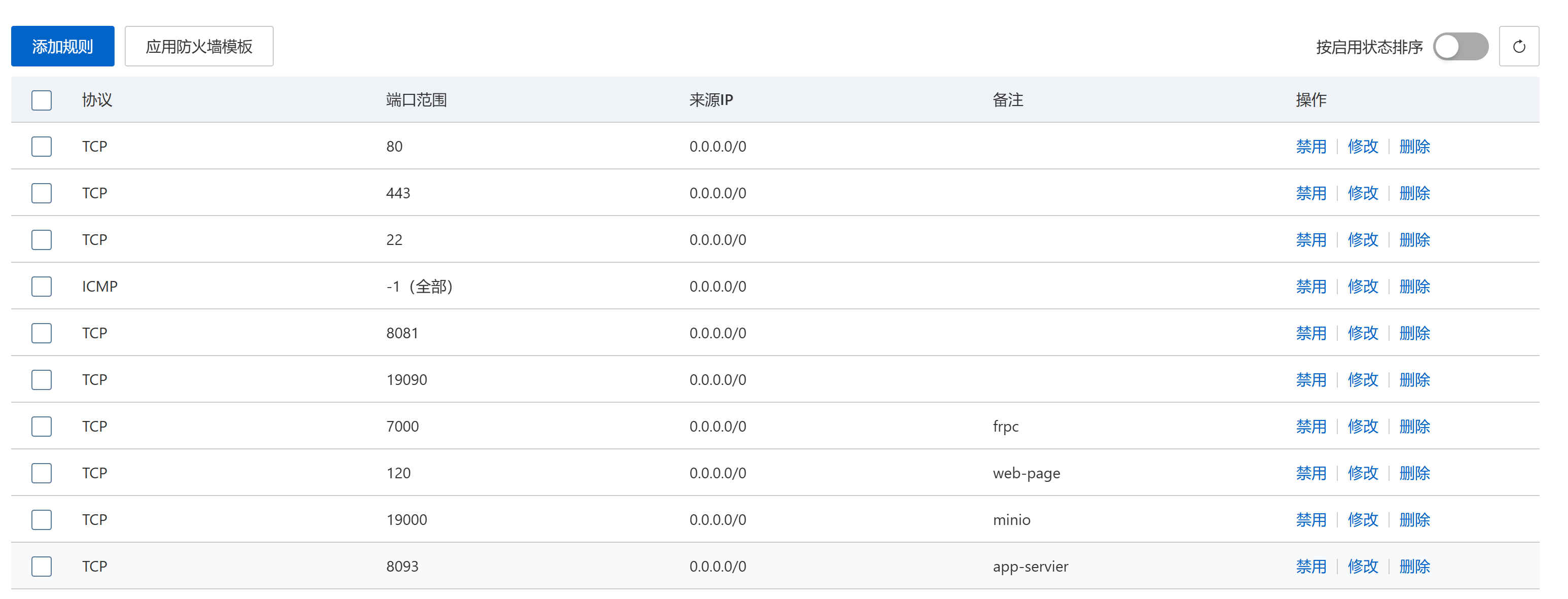Disable the port 19090 rule
1568x599 pixels.
(x=1310, y=379)
